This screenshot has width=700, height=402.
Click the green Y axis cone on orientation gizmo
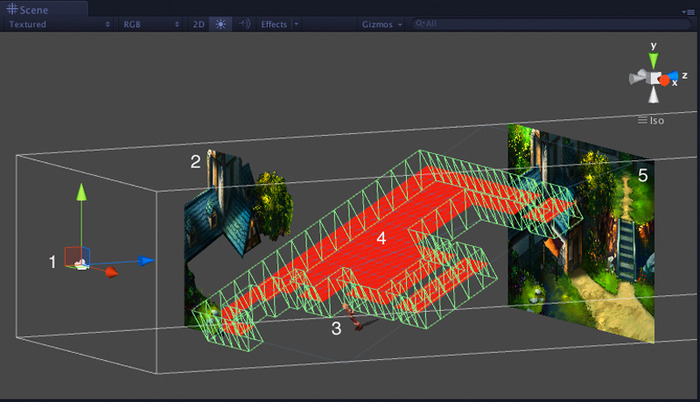[x=653, y=60]
